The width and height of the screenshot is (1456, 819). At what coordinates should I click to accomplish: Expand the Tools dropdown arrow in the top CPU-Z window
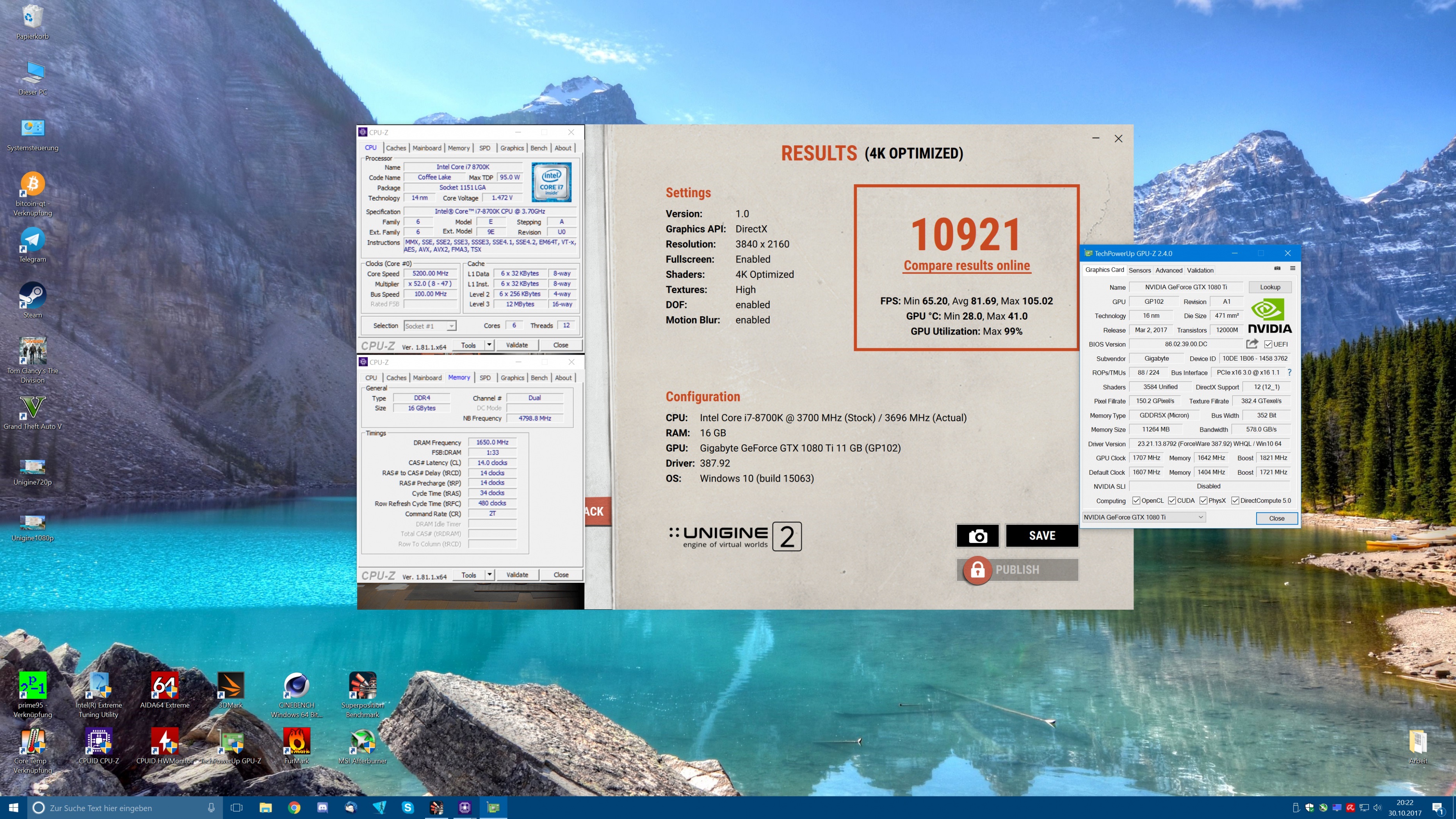point(489,345)
